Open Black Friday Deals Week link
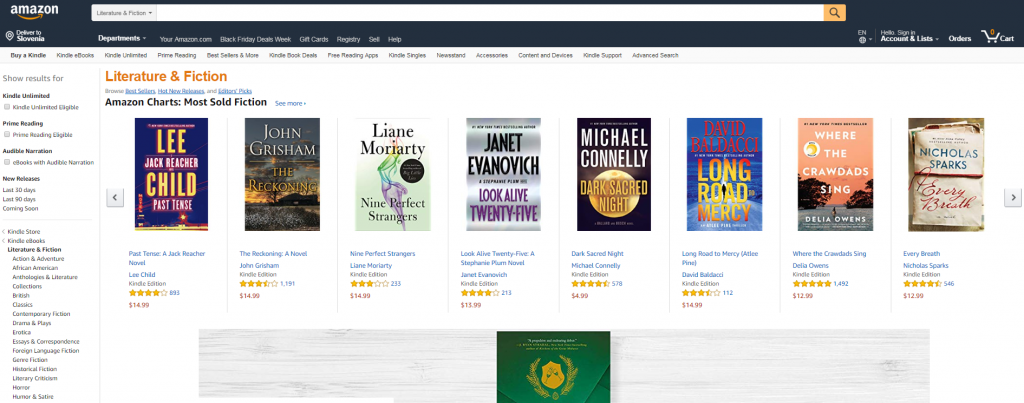The image size is (1024, 403). [255, 39]
